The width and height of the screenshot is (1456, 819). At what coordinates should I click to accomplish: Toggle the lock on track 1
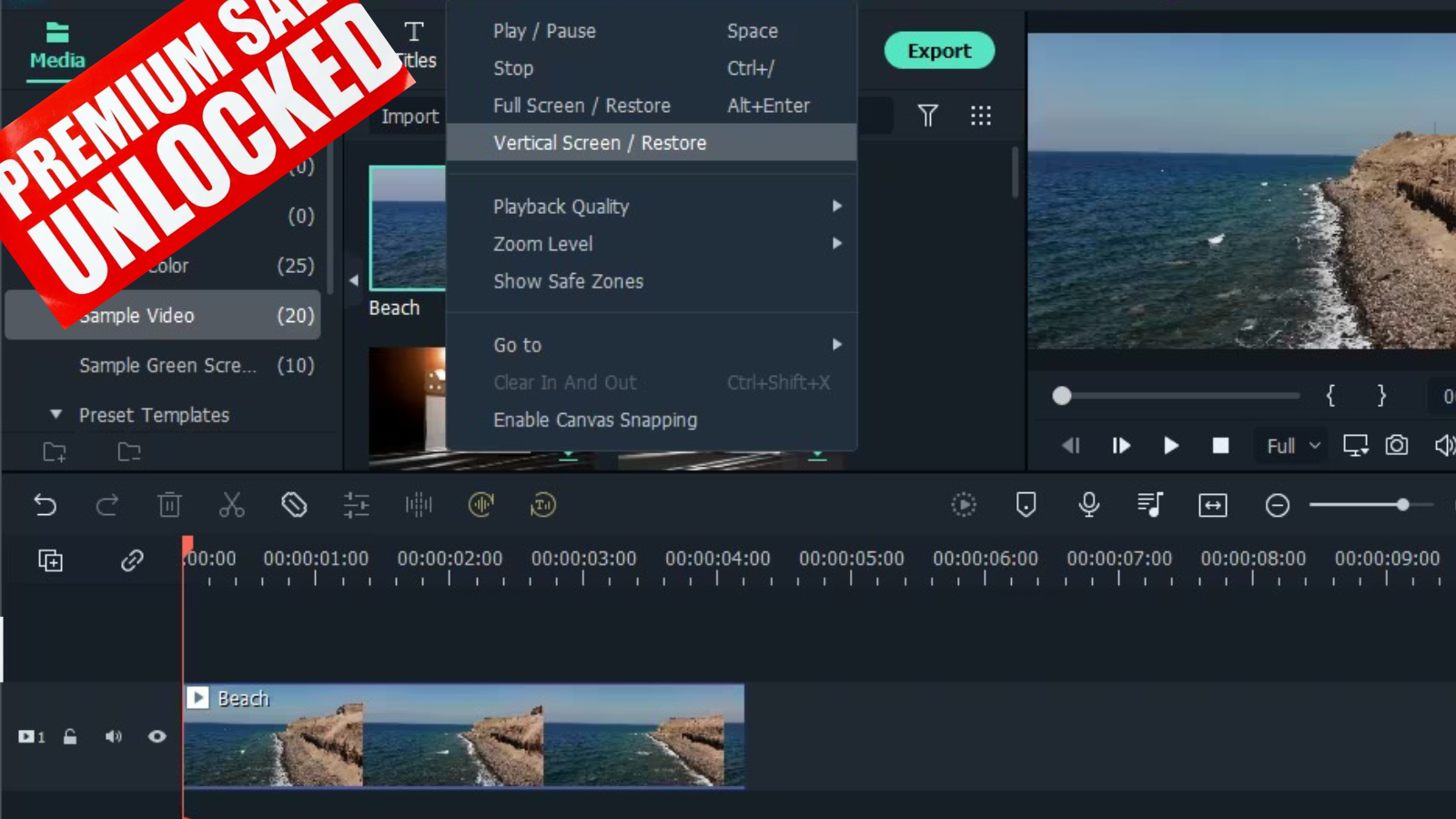tap(71, 737)
